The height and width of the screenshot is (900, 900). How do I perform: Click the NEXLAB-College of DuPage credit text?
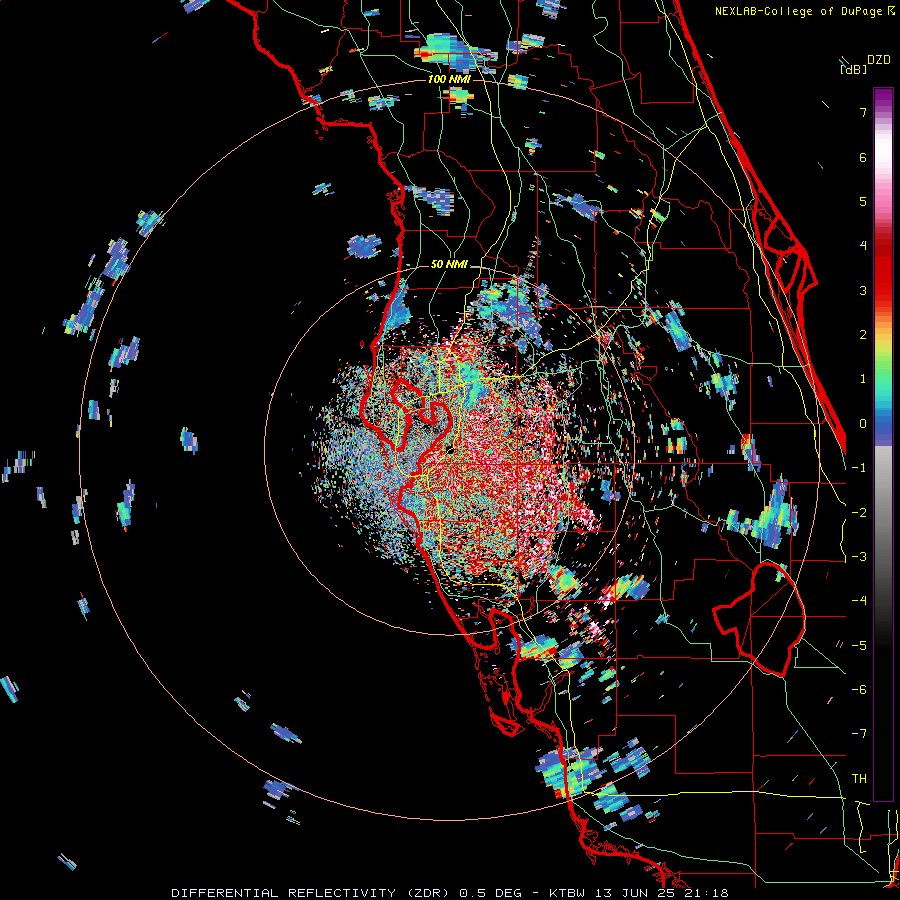coord(798,11)
